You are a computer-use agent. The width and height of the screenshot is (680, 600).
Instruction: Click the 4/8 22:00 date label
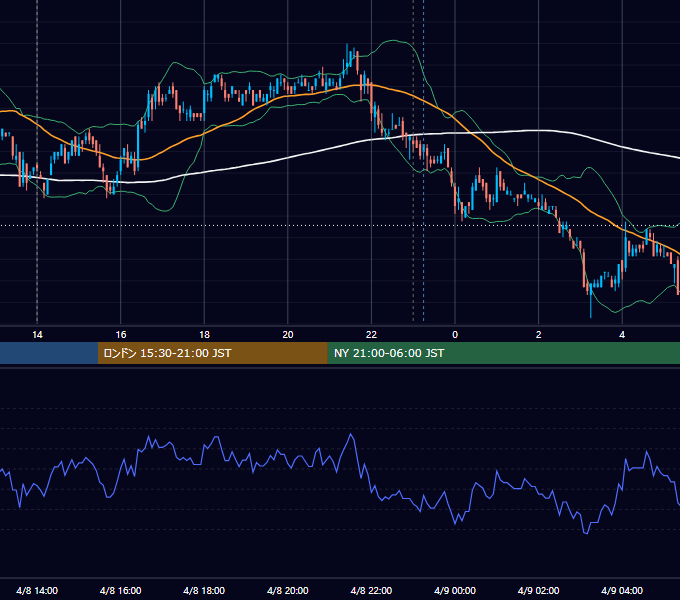click(371, 591)
